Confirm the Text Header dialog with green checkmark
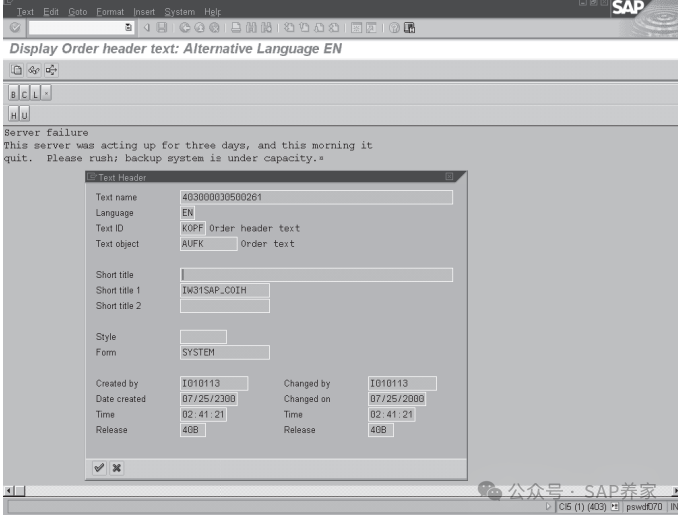Image resolution: width=678 pixels, height=518 pixels. click(99, 468)
